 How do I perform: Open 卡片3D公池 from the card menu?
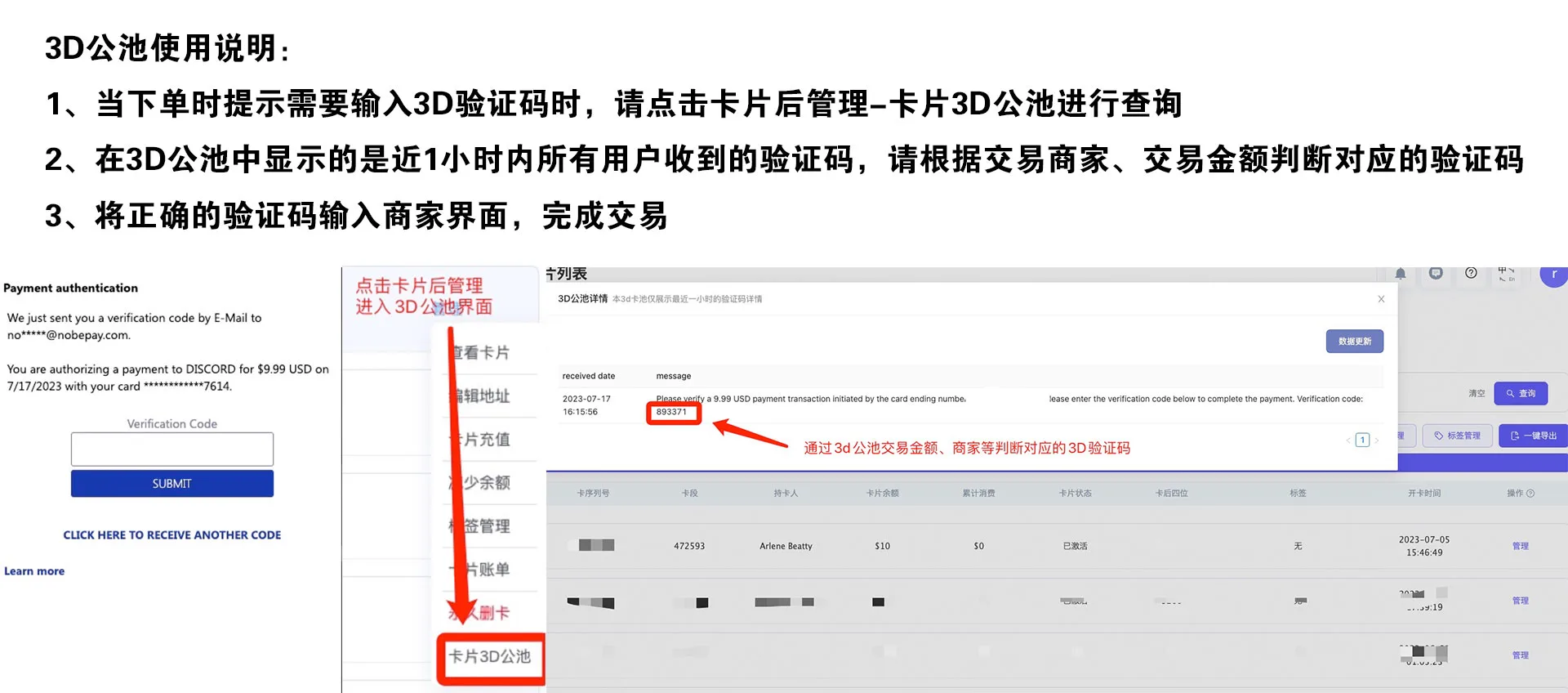click(490, 657)
